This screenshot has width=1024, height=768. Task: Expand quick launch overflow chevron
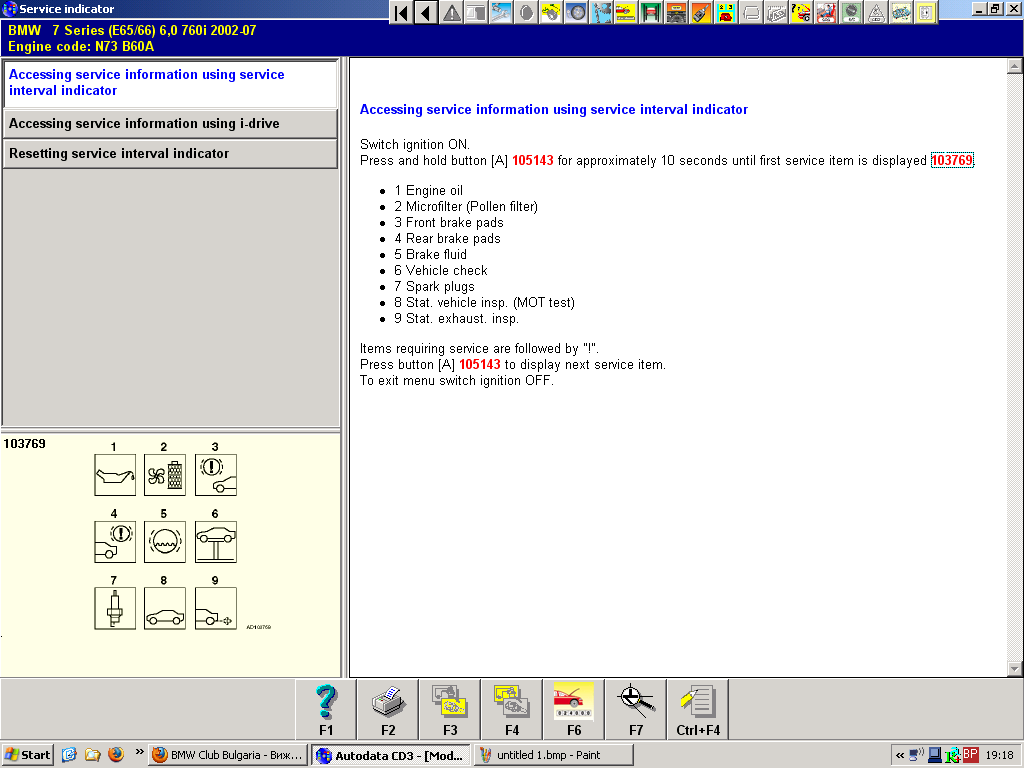coord(139,752)
